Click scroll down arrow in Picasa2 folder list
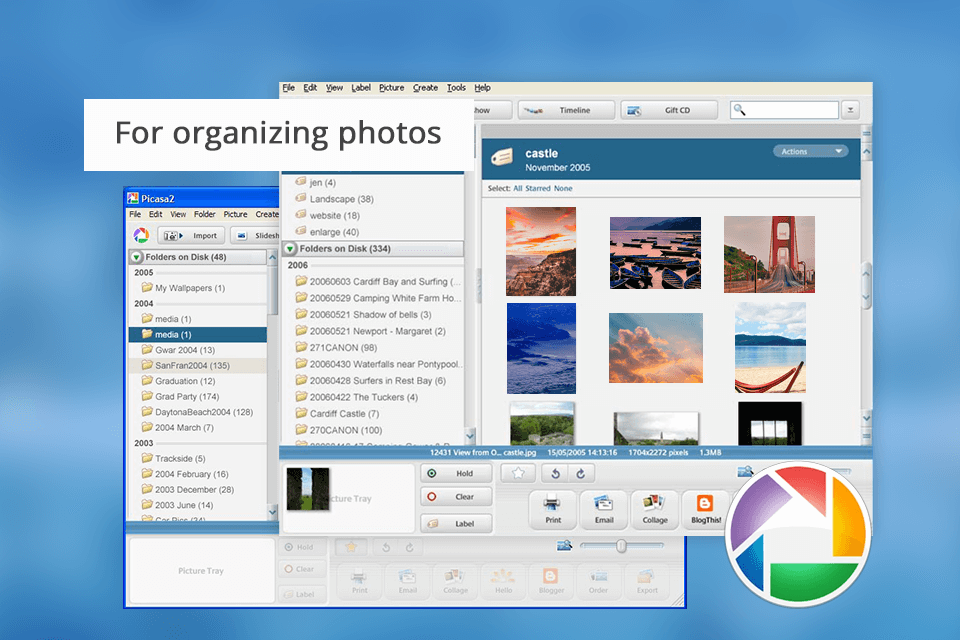The image size is (960, 640). (x=272, y=511)
